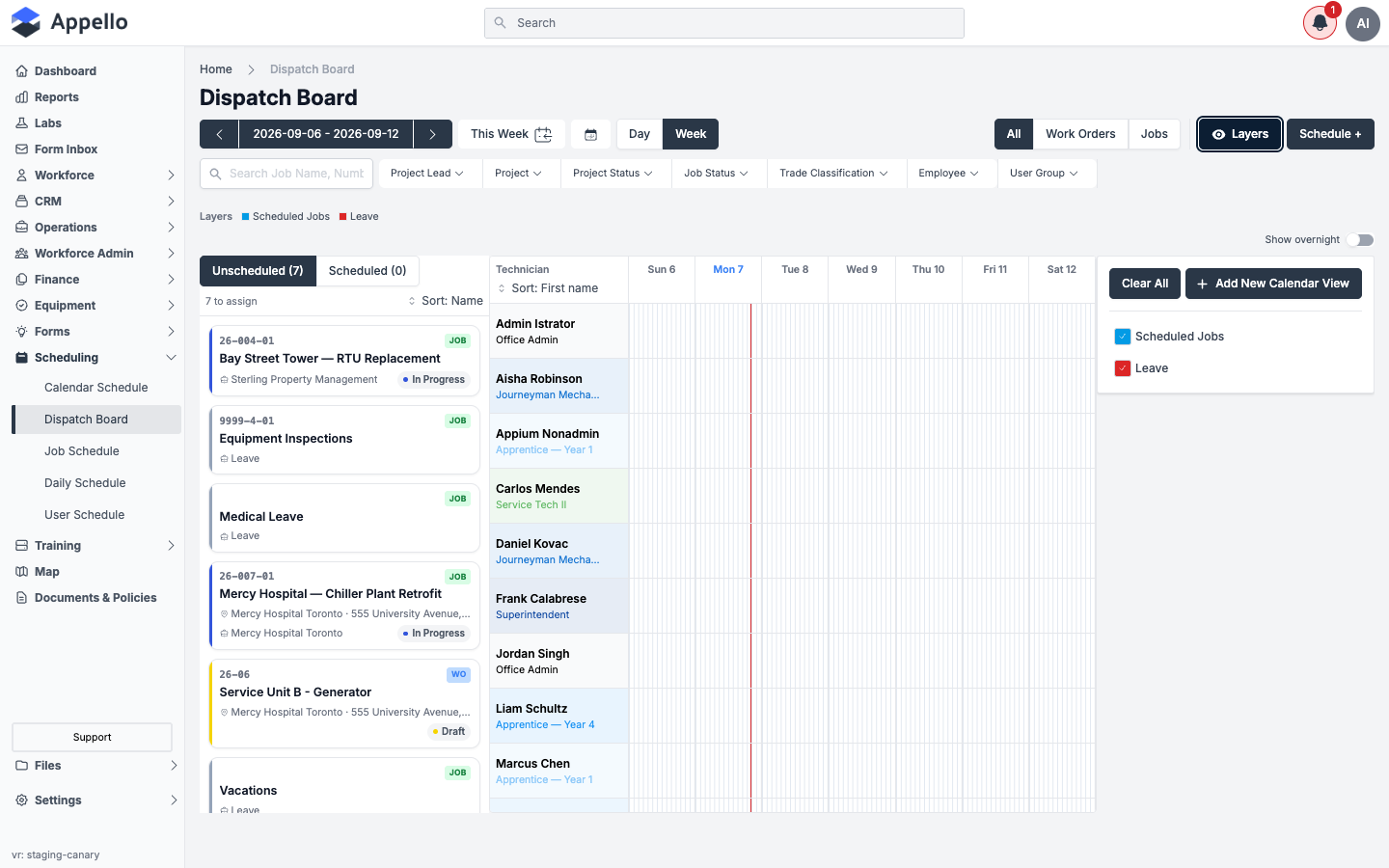Click the Layers eye button
The image size is (1389, 868).
(x=1239, y=134)
